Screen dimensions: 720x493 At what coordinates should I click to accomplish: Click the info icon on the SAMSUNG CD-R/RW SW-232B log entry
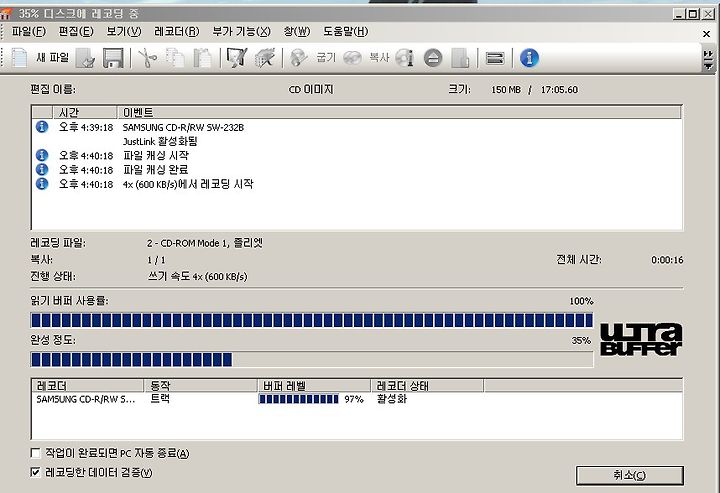click(x=42, y=127)
